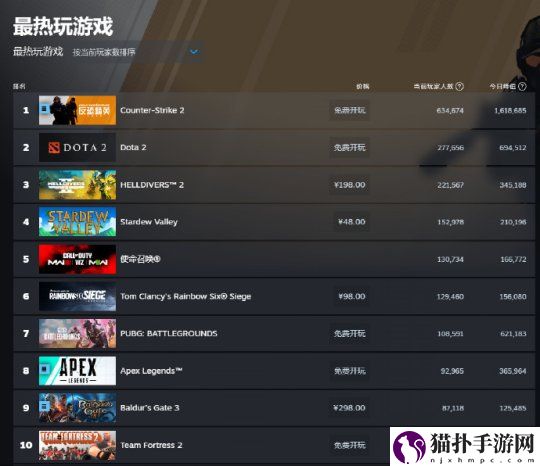Click the price column header

click(x=363, y=86)
